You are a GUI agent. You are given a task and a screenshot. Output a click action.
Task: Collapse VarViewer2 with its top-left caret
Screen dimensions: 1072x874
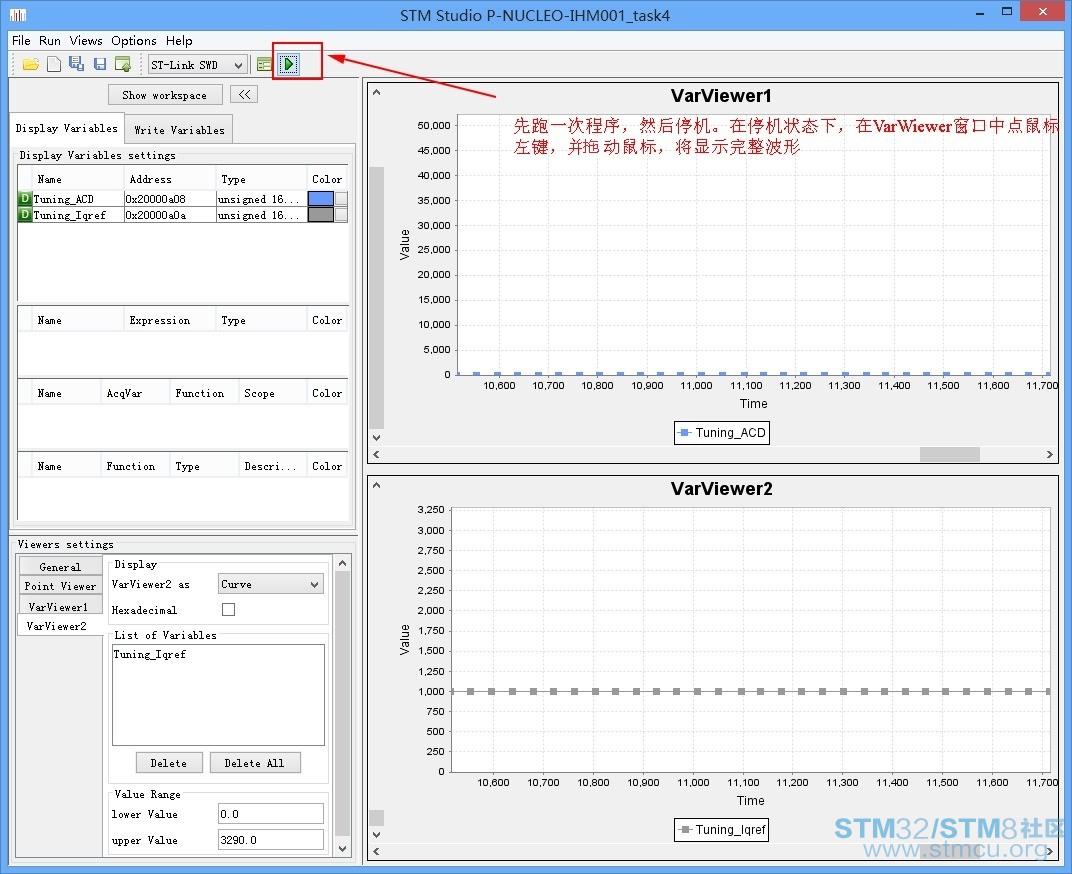pos(377,485)
